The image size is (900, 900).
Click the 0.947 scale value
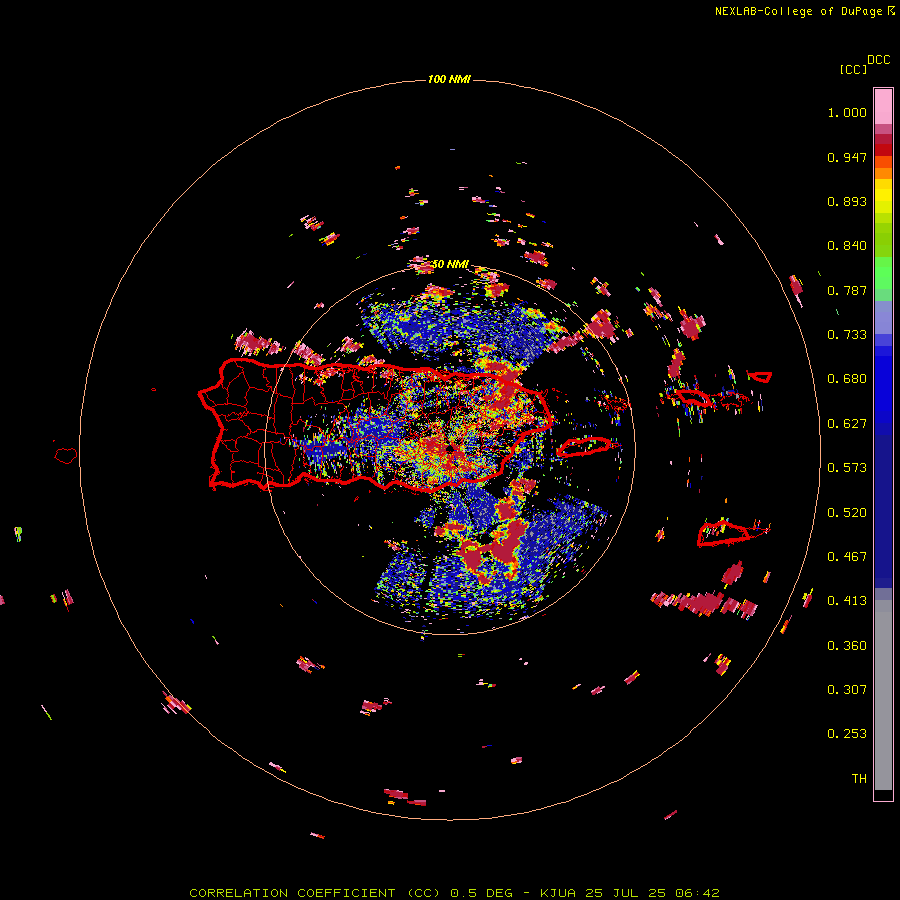pos(847,157)
